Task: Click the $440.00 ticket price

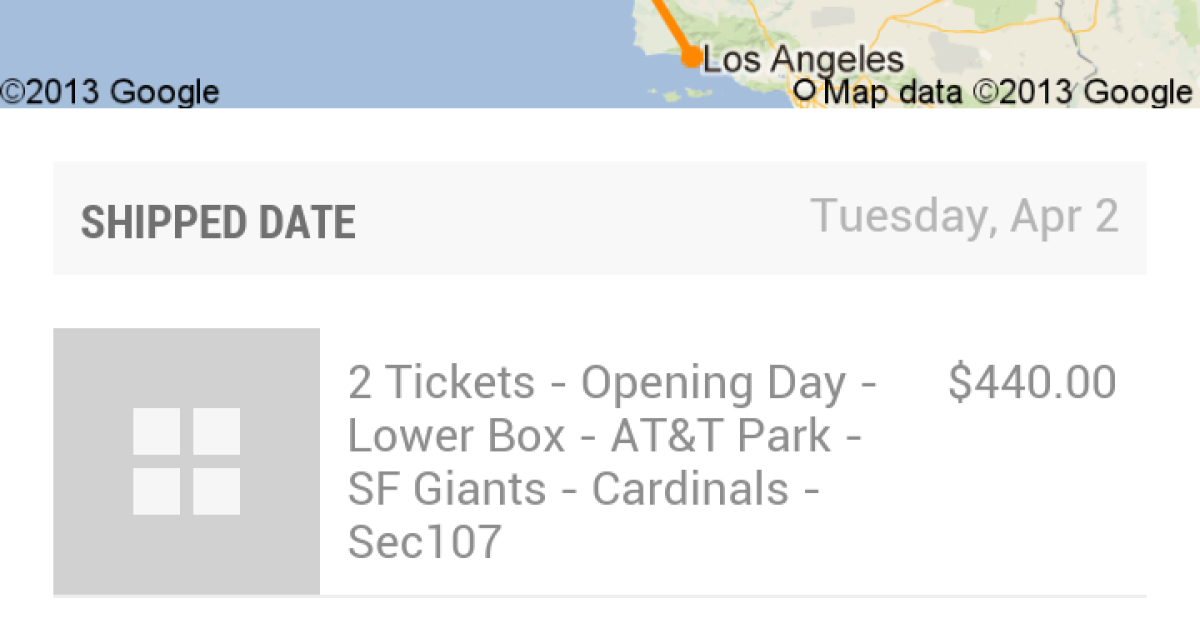Action: coord(1032,382)
